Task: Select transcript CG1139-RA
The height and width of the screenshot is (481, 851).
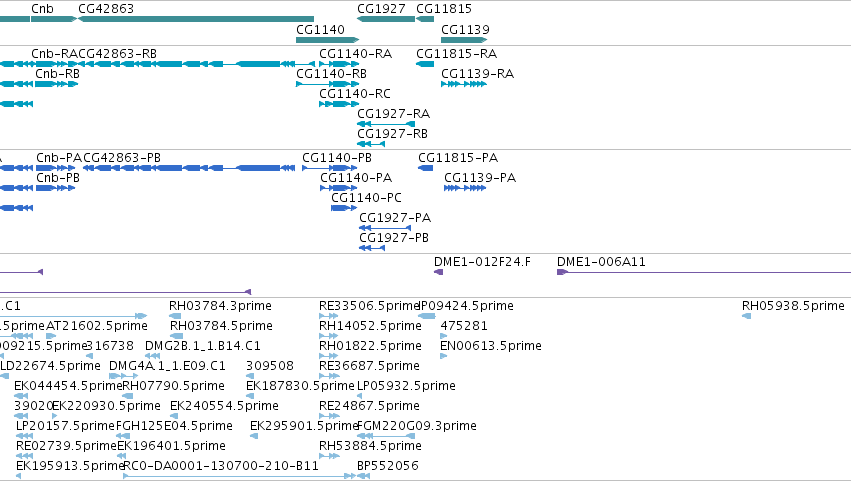Action: point(464,84)
